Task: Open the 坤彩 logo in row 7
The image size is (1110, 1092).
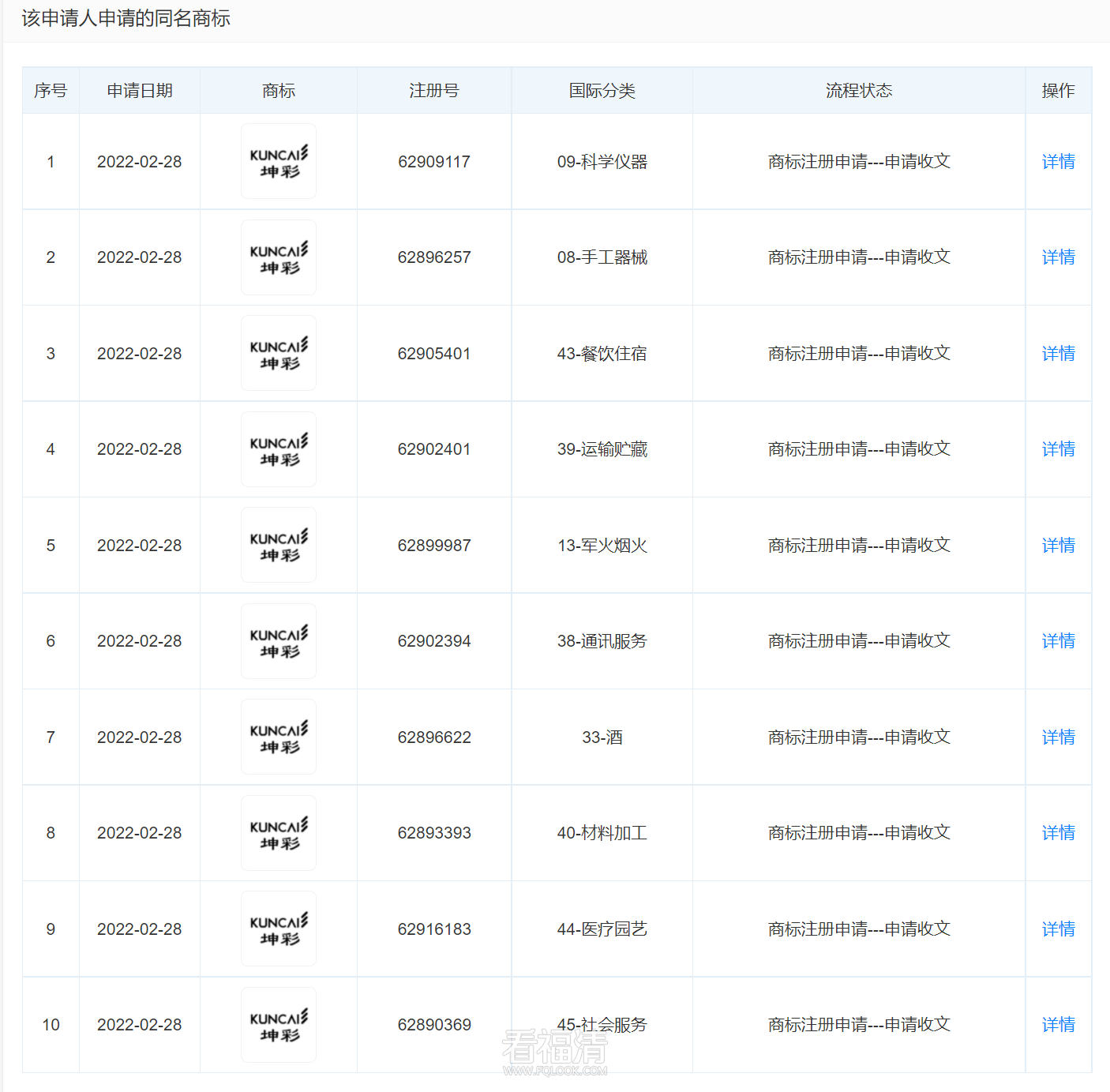Action: [x=278, y=737]
